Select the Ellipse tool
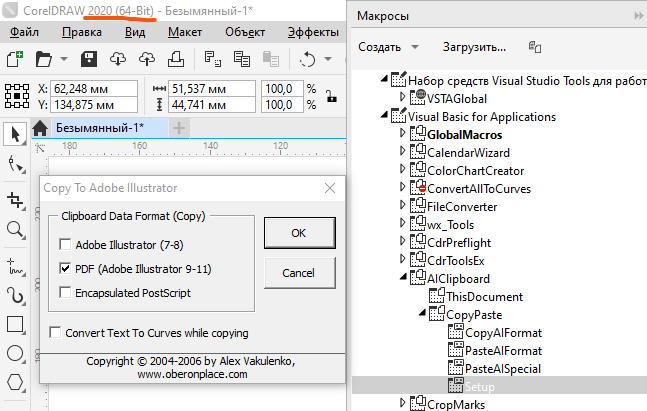 tap(16, 354)
